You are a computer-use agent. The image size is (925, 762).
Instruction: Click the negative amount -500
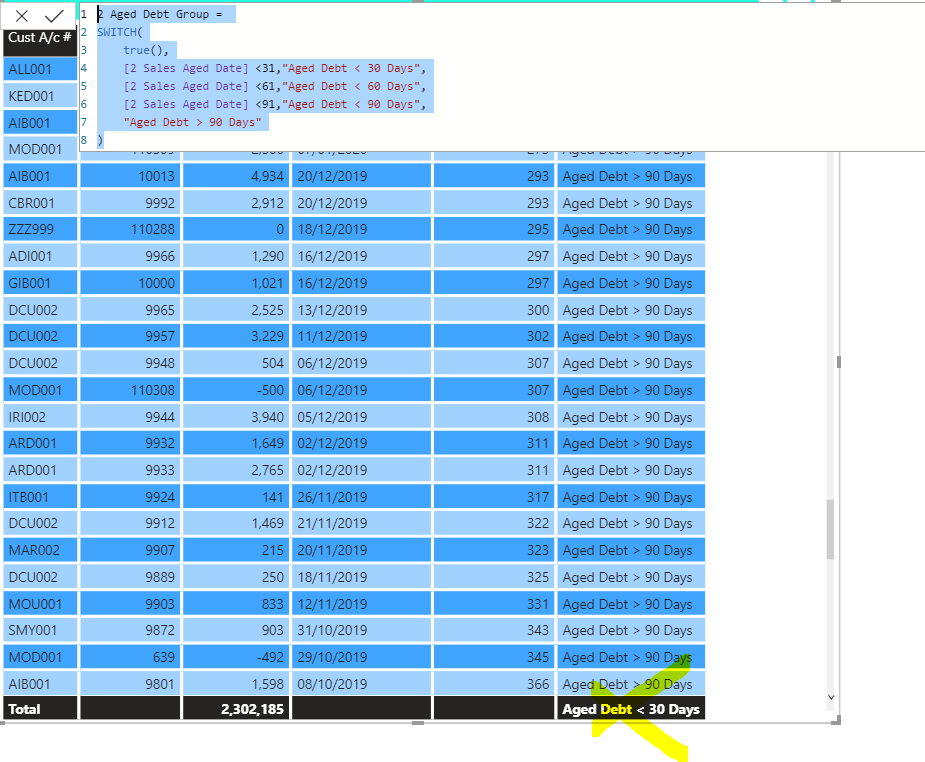[x=236, y=390]
